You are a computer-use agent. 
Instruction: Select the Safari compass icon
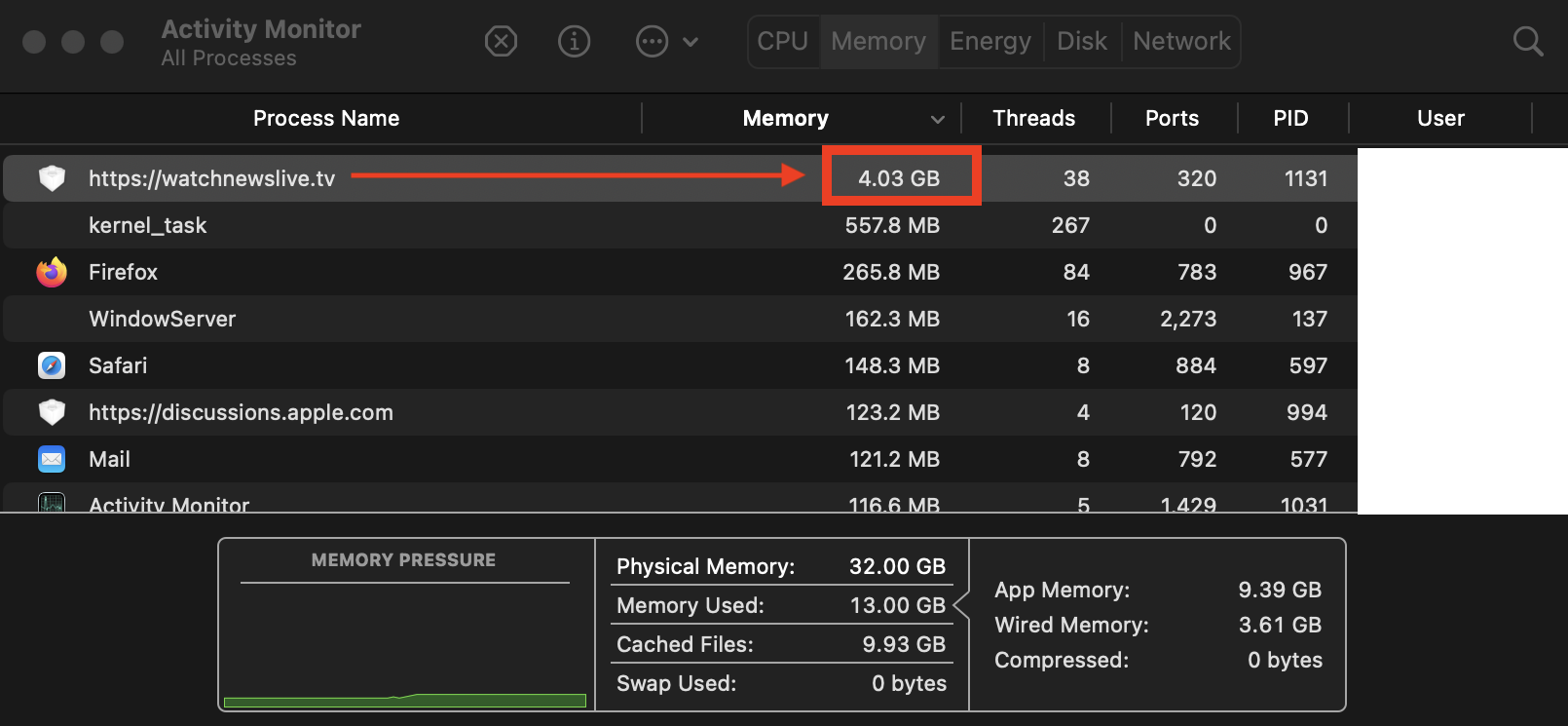click(x=52, y=365)
